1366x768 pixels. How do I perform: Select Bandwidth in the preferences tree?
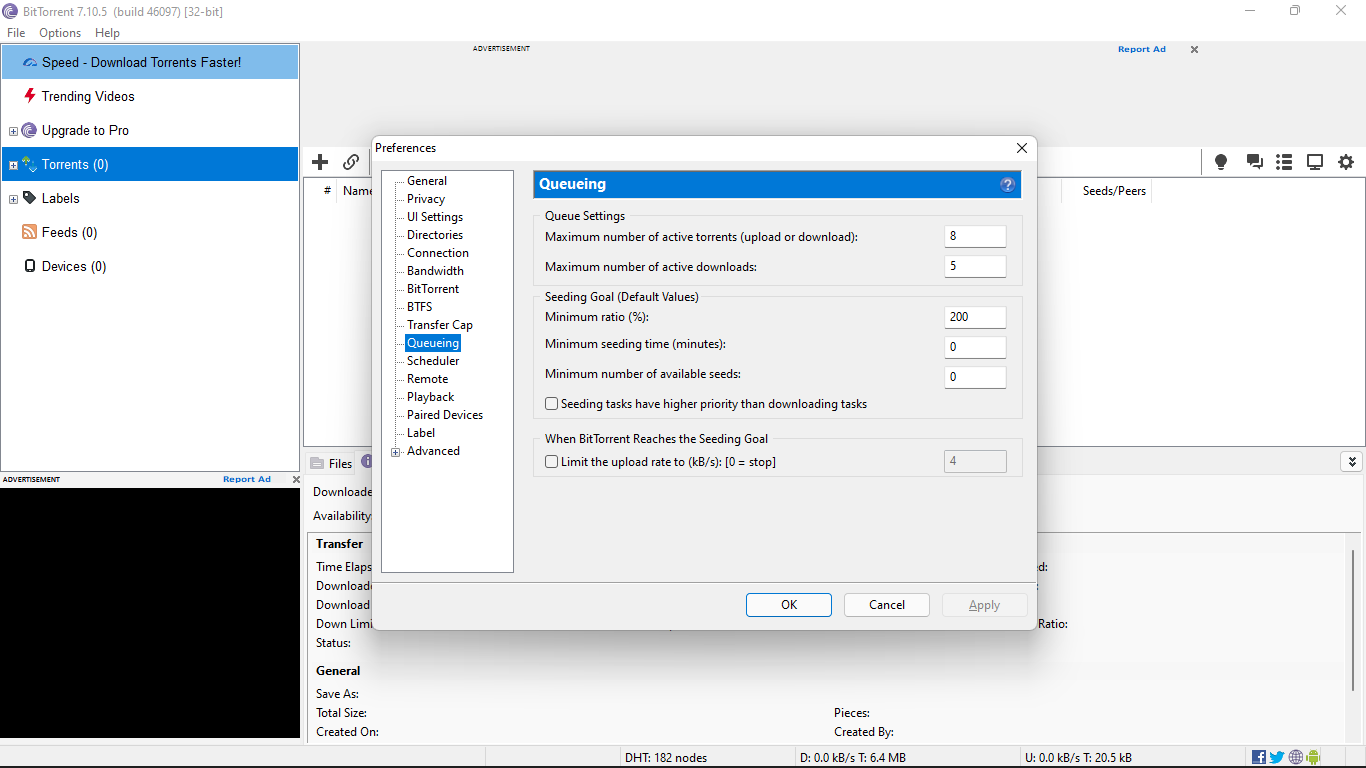pos(435,271)
